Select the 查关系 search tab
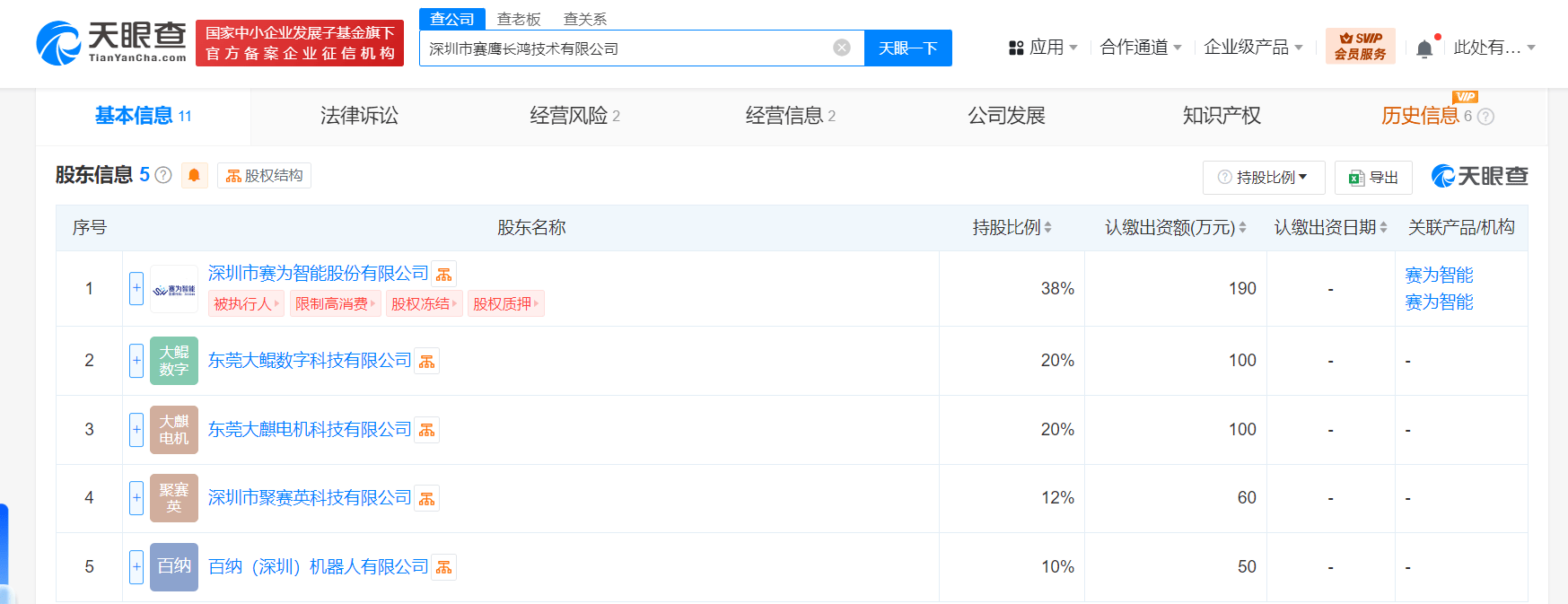This screenshot has width=1568, height=604. (585, 19)
